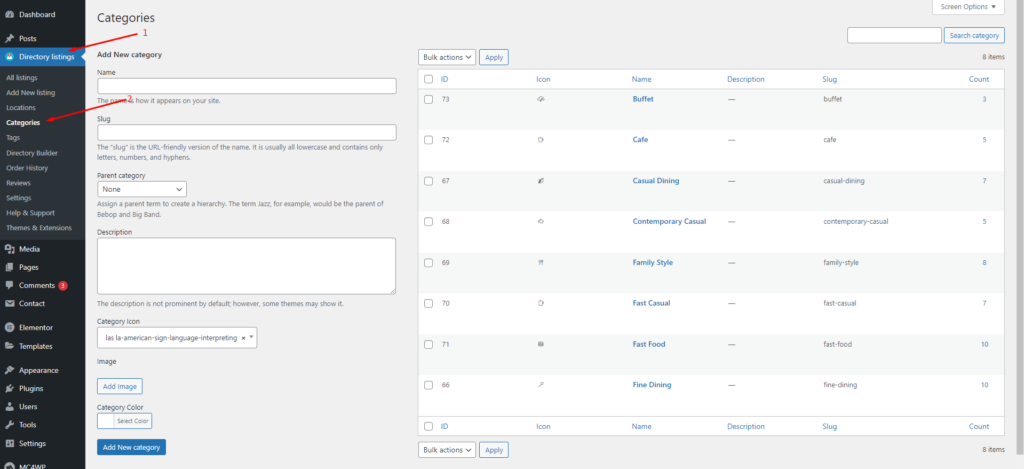Image resolution: width=1024 pixels, height=469 pixels.
Task: Open the Directory Builder submenu item
Action: click(x=32, y=153)
